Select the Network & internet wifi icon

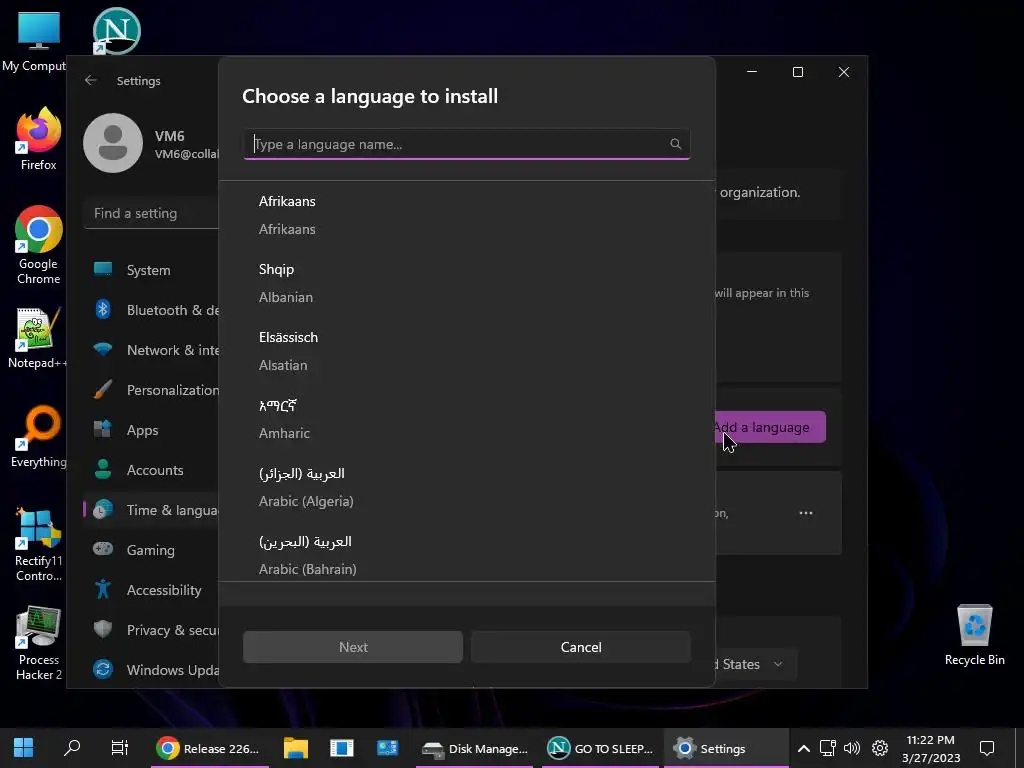tap(103, 349)
